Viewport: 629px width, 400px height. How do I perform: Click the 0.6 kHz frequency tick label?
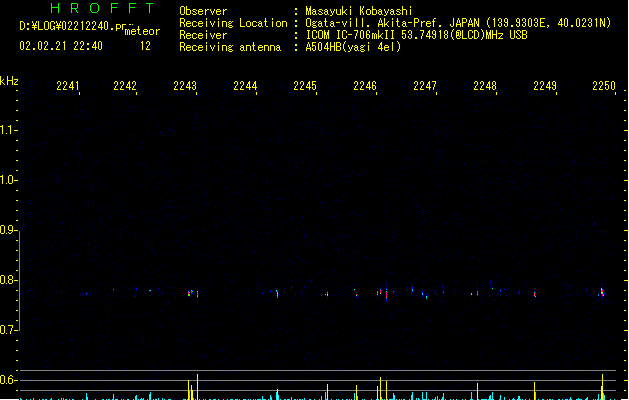point(7,380)
